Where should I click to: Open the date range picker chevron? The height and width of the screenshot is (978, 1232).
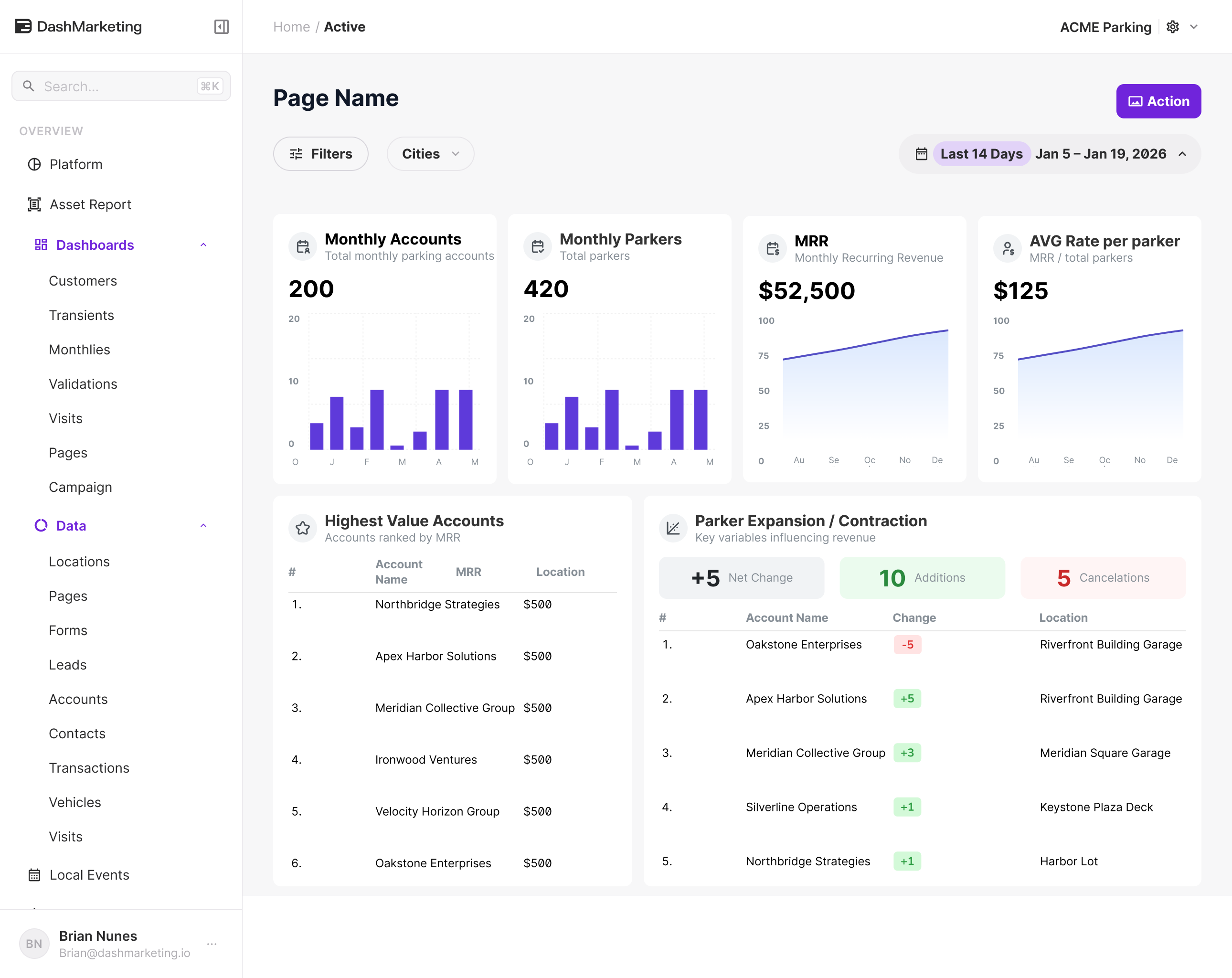point(1182,154)
